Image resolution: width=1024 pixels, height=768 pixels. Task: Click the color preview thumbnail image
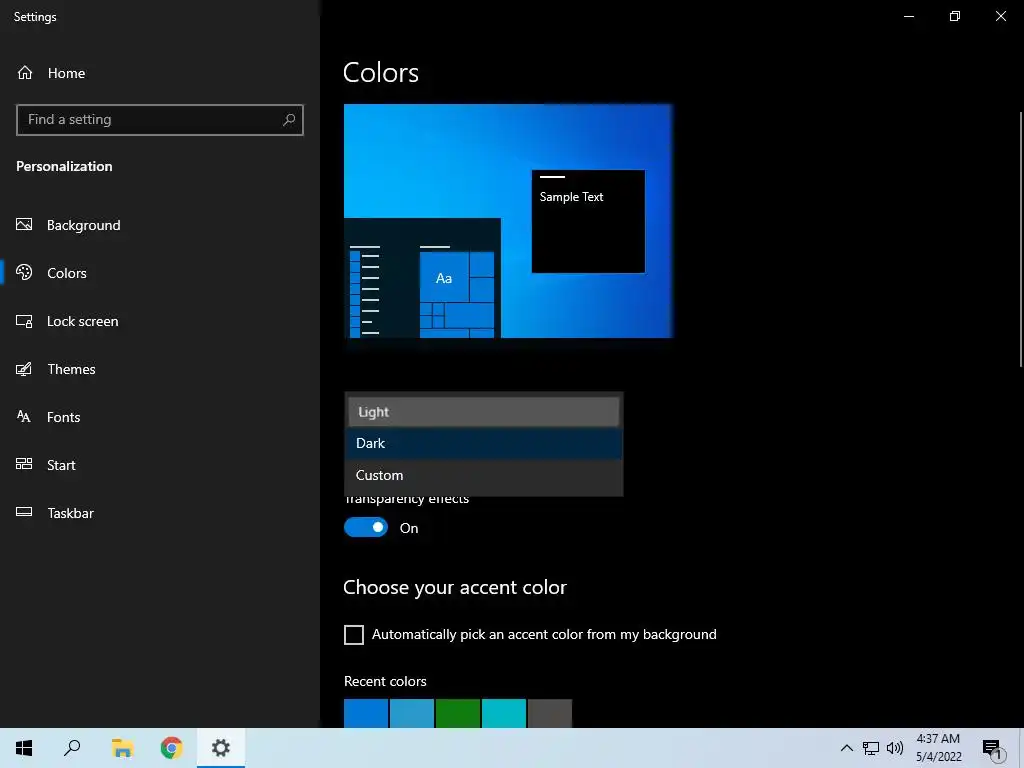(x=507, y=221)
